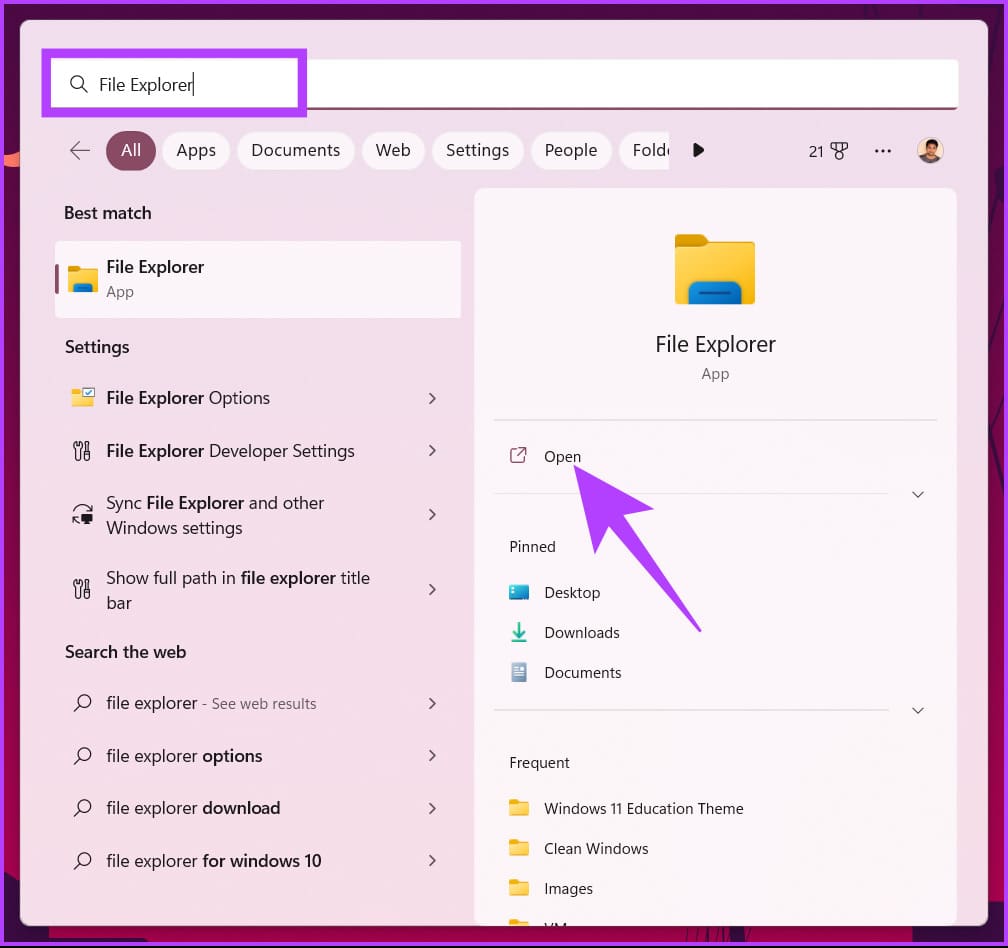Search web for file explorer for windows 10
Image resolution: width=1008 pixels, height=948 pixels.
pyautogui.click(x=257, y=861)
